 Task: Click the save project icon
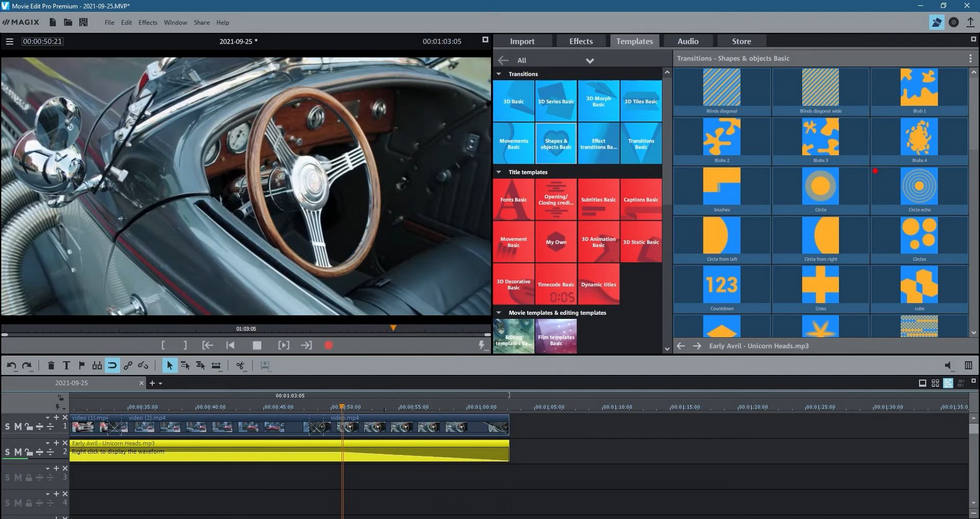(x=83, y=23)
